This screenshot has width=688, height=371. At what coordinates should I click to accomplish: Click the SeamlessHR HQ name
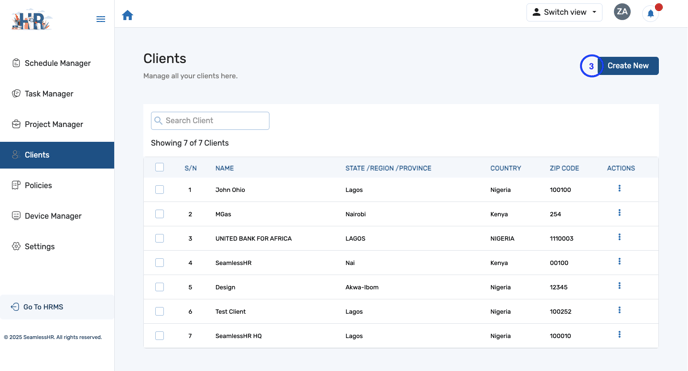click(238, 336)
